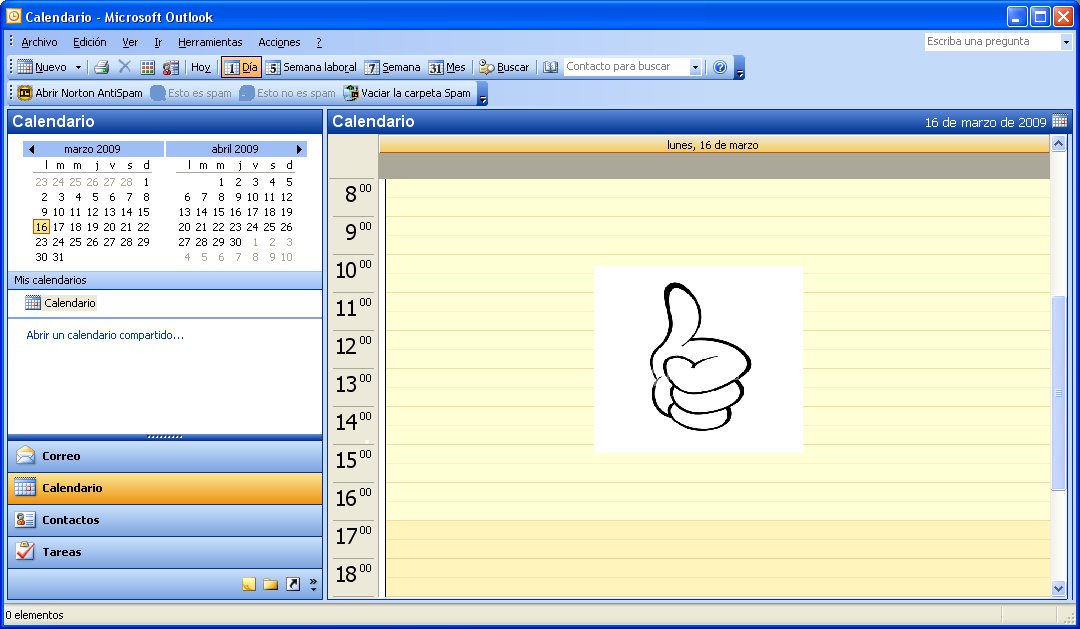Select the Delete (X) toolbar icon

(x=122, y=66)
